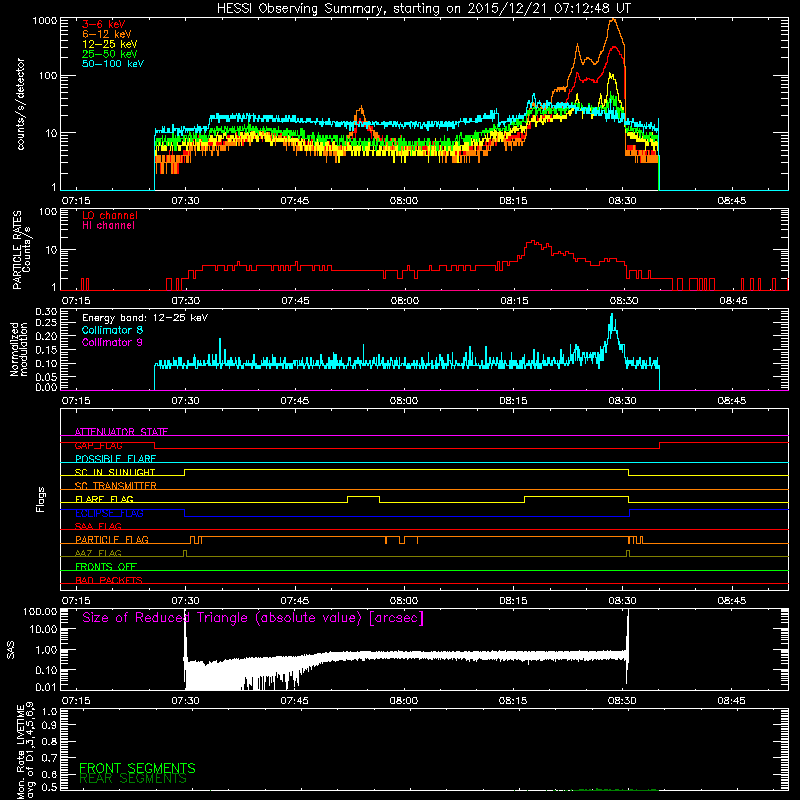800x800 pixels.
Task: Click the ATTENUATOR_STATE flag label
Action: point(121,432)
